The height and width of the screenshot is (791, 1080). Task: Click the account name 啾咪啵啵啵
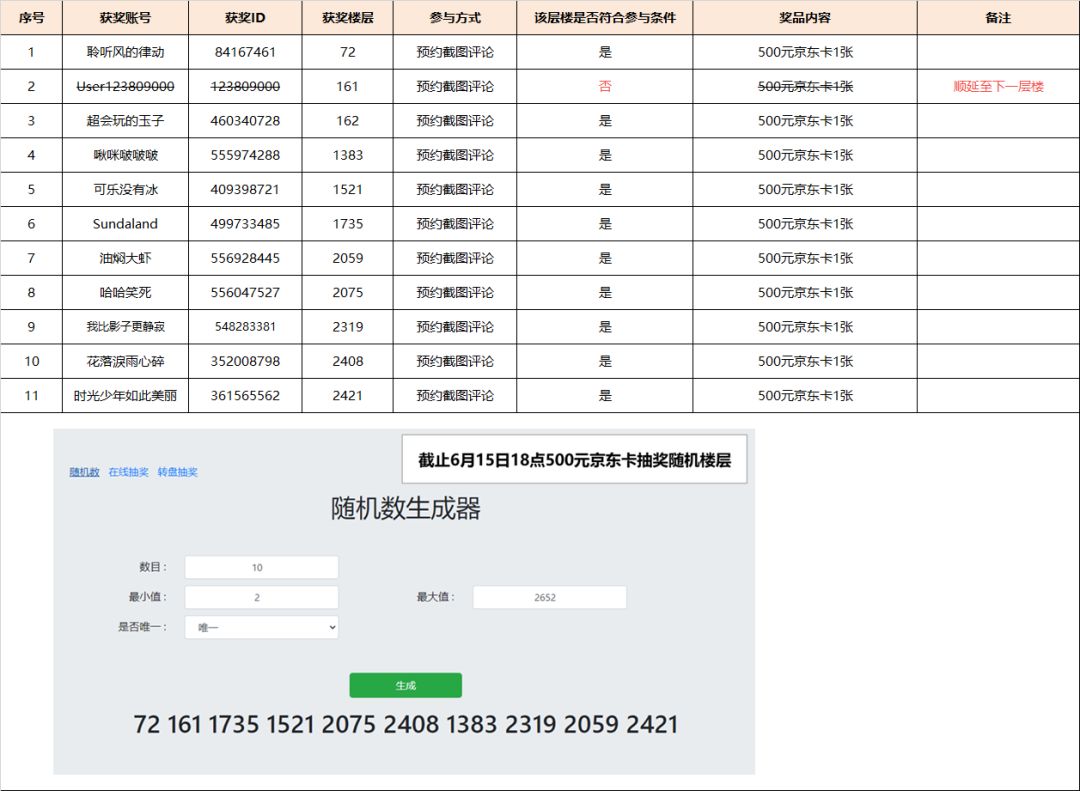point(125,155)
